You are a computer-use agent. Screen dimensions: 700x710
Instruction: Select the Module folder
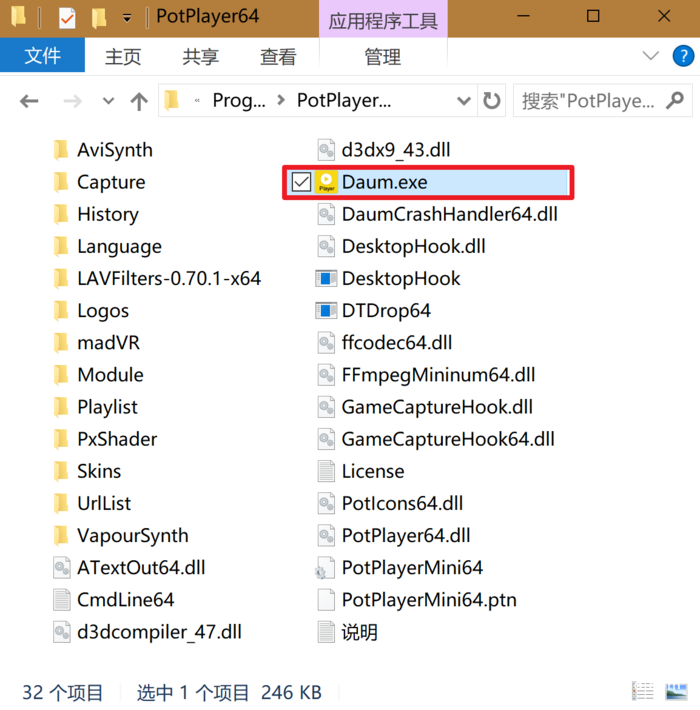pyautogui.click(x=99, y=375)
